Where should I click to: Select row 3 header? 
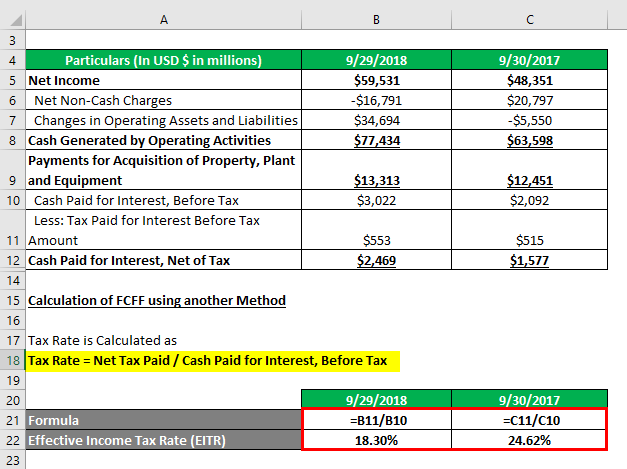(x=12, y=40)
